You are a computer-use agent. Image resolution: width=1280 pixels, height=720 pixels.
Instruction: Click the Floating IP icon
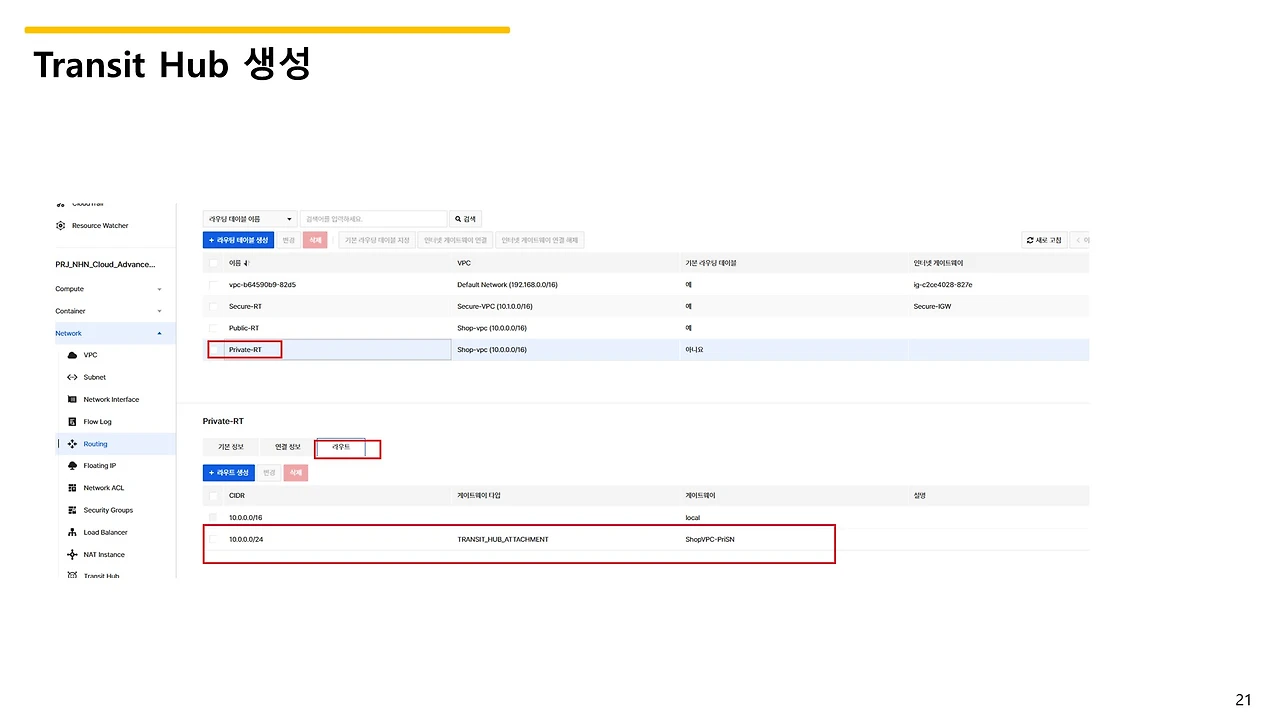point(72,466)
